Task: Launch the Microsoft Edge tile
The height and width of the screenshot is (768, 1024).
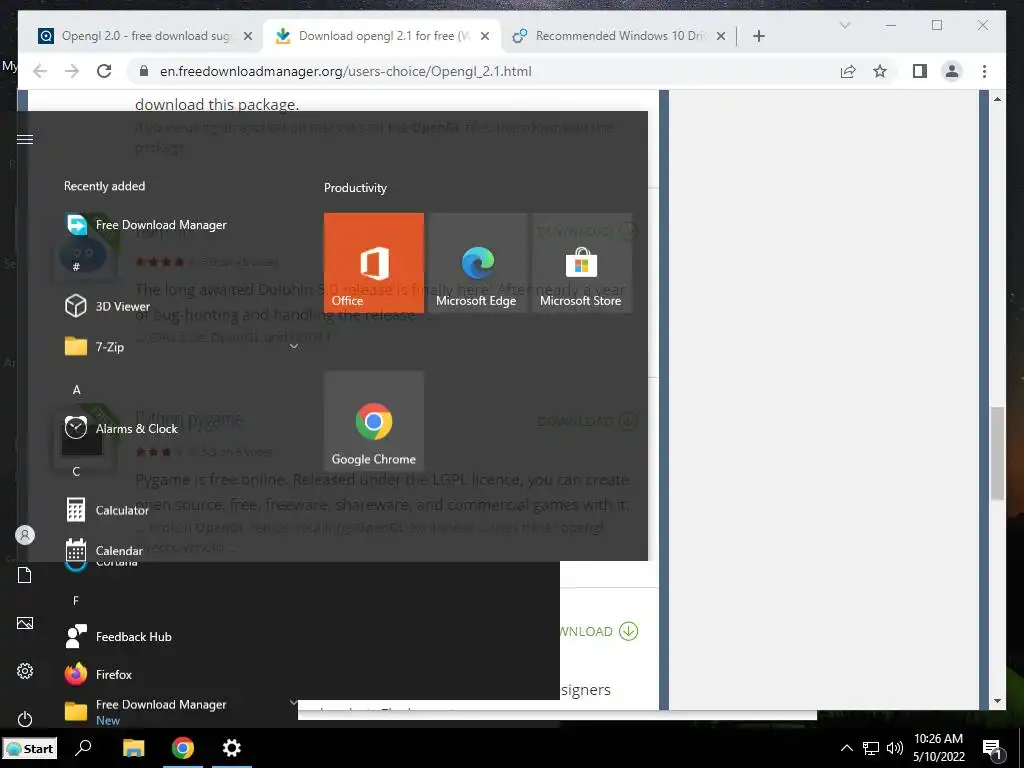Action: 477,263
